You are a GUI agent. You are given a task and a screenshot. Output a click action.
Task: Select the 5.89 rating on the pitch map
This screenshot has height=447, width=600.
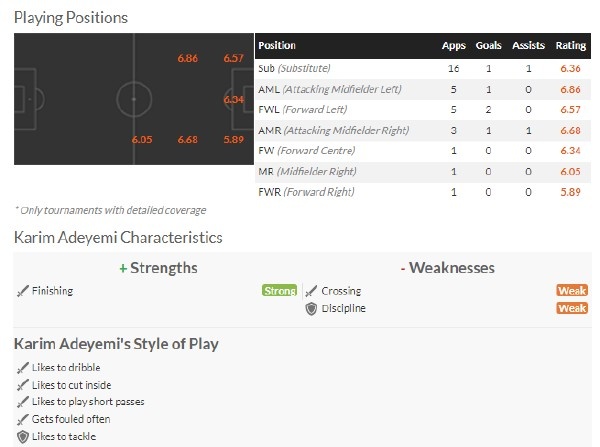pyautogui.click(x=233, y=139)
